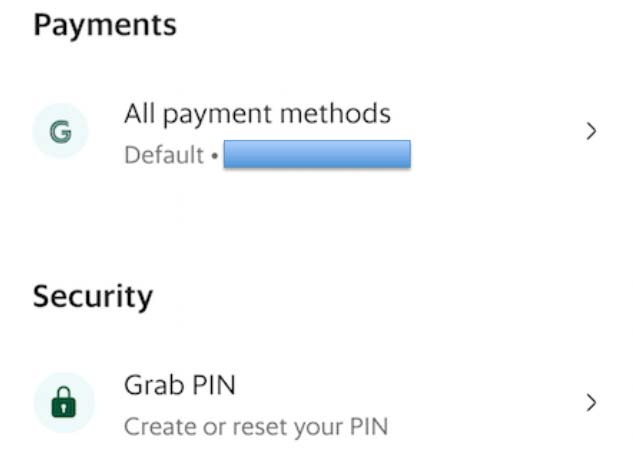Click the "Default" payment subtitle text
The width and height of the screenshot is (633, 462).
(x=164, y=157)
